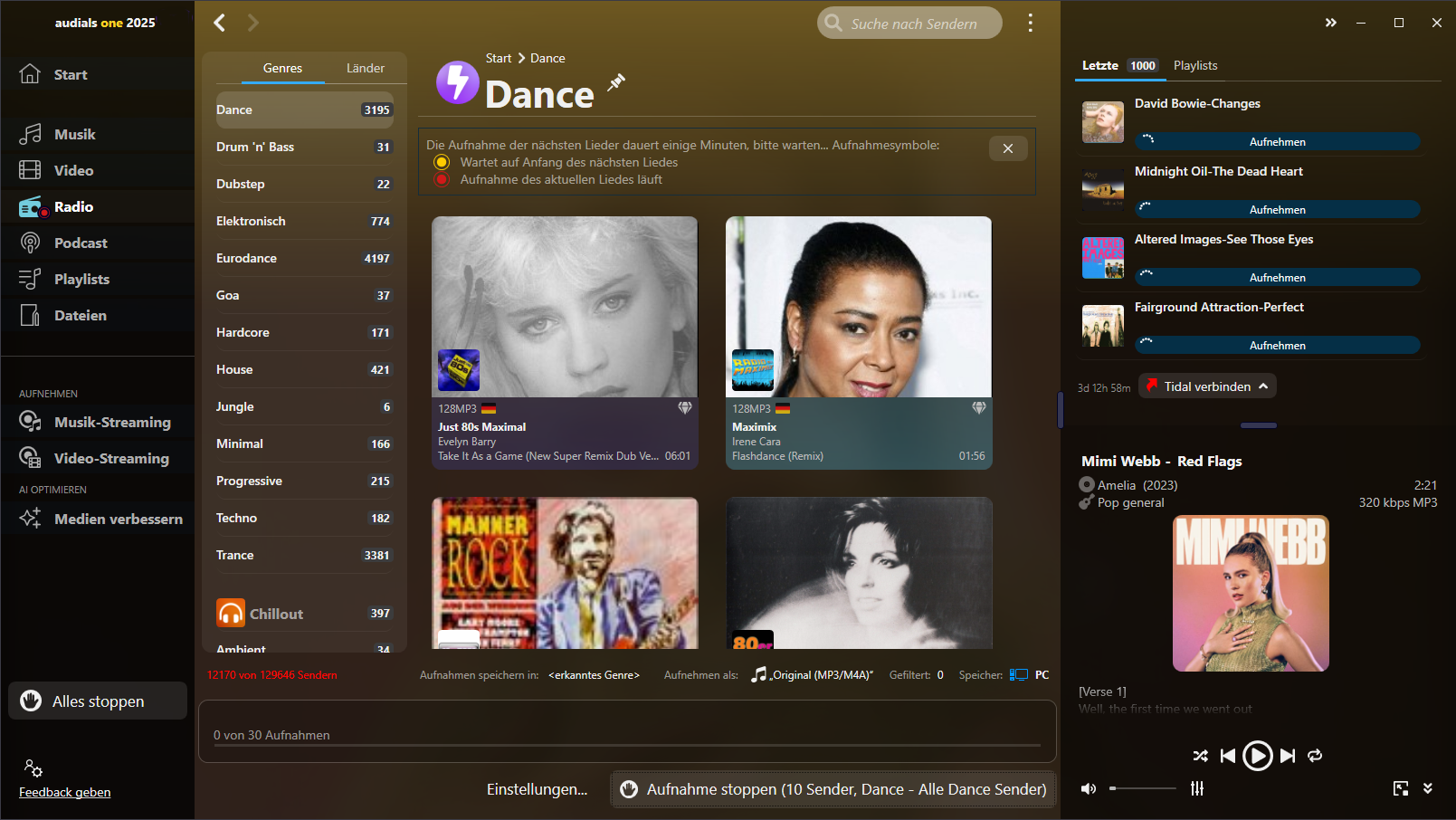
Task: Switch to the Genres tab
Action: [x=282, y=68]
